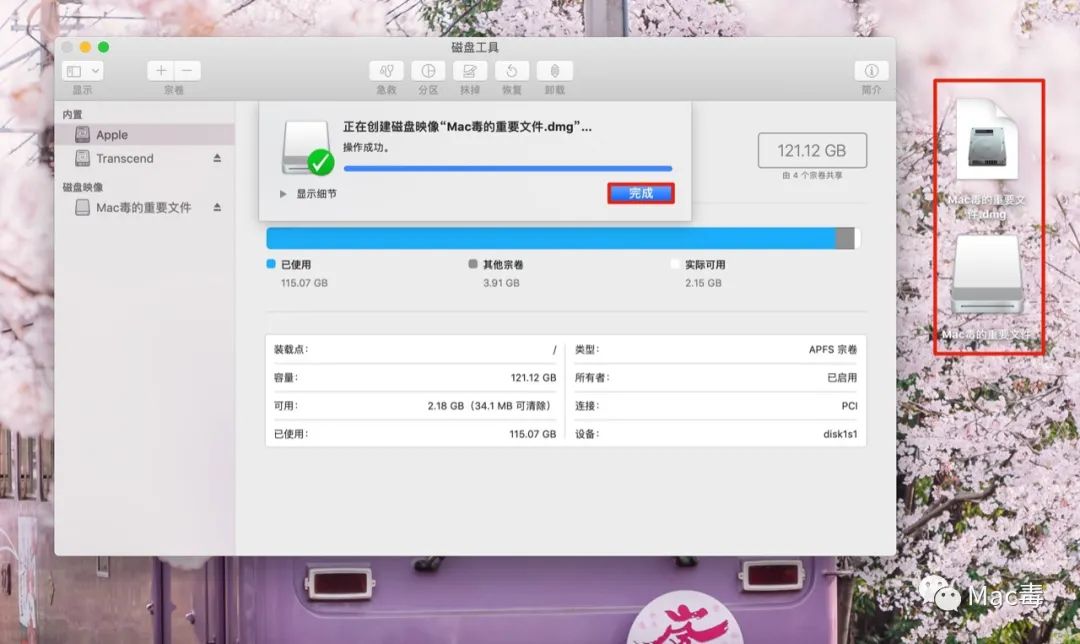This screenshot has width=1080, height=644.
Task: Expand the 显示细节 disclosure triangle
Action: pyautogui.click(x=283, y=194)
